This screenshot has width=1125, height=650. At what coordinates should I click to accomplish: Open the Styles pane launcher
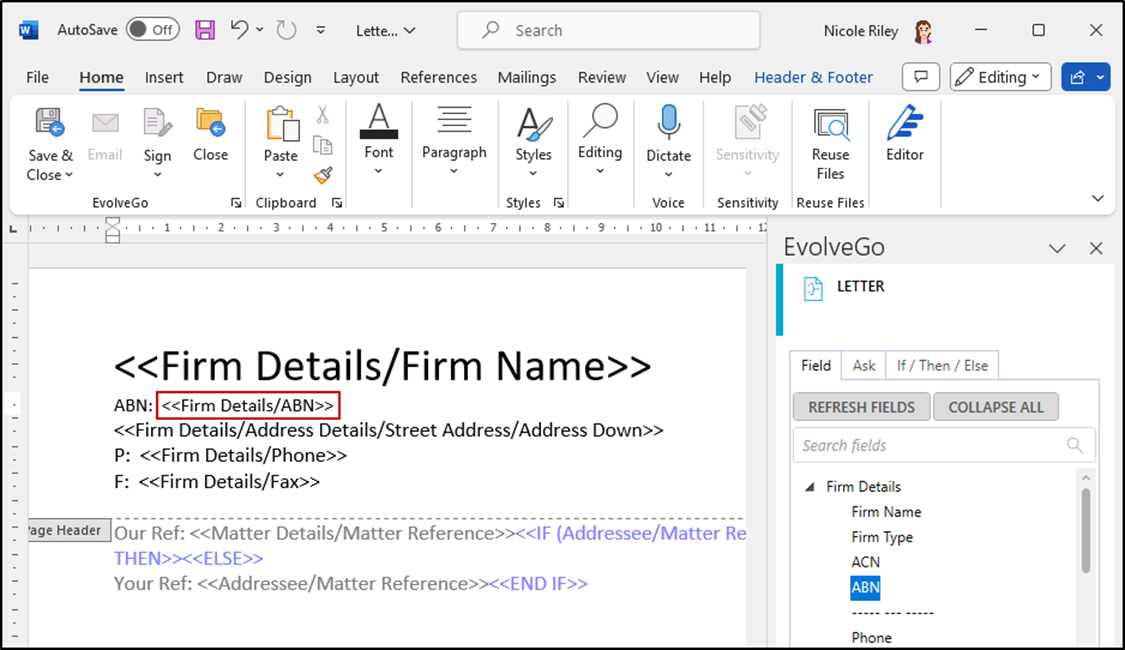(x=558, y=203)
